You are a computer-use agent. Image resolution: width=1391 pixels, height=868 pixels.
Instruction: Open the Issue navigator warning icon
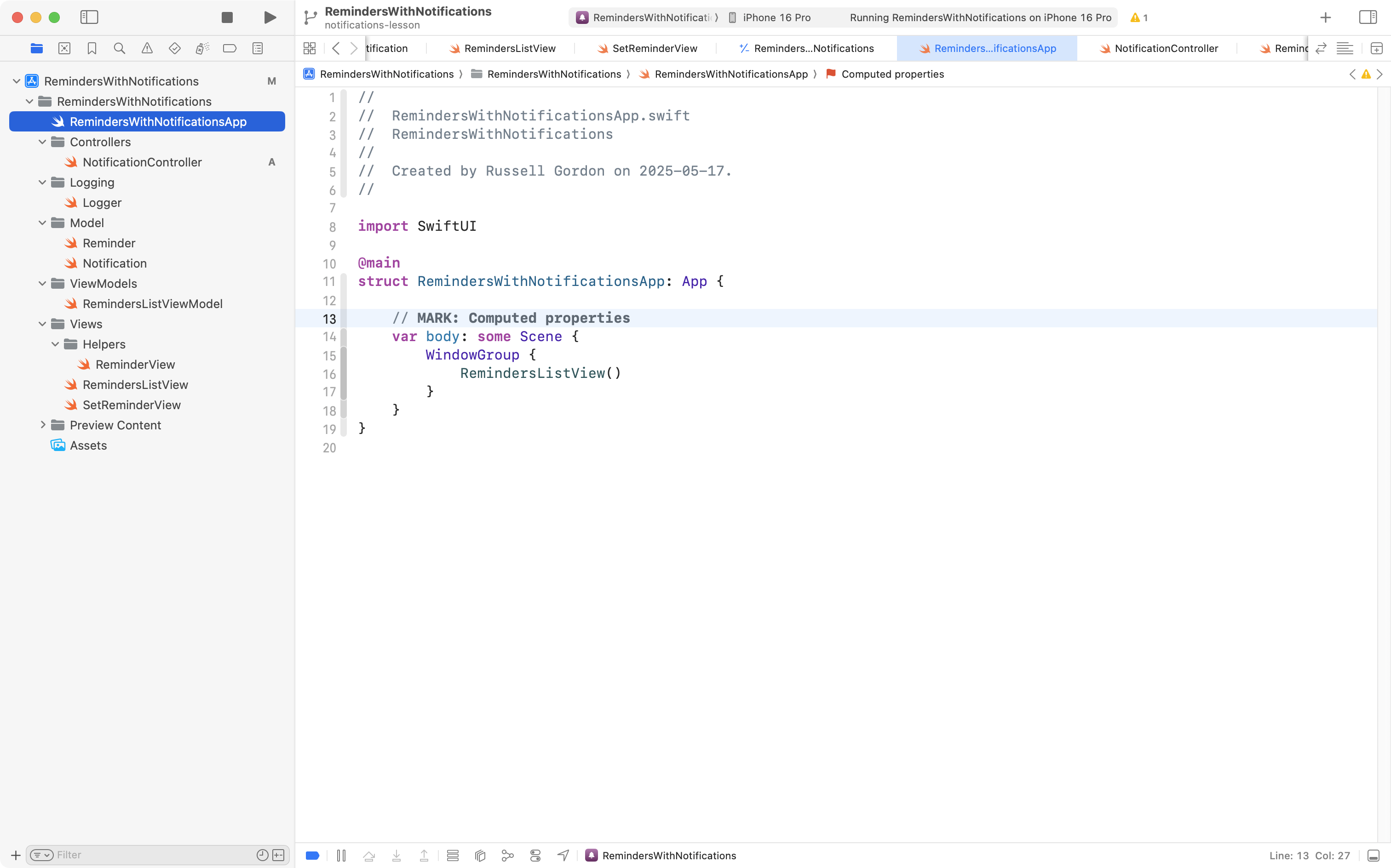(x=147, y=48)
